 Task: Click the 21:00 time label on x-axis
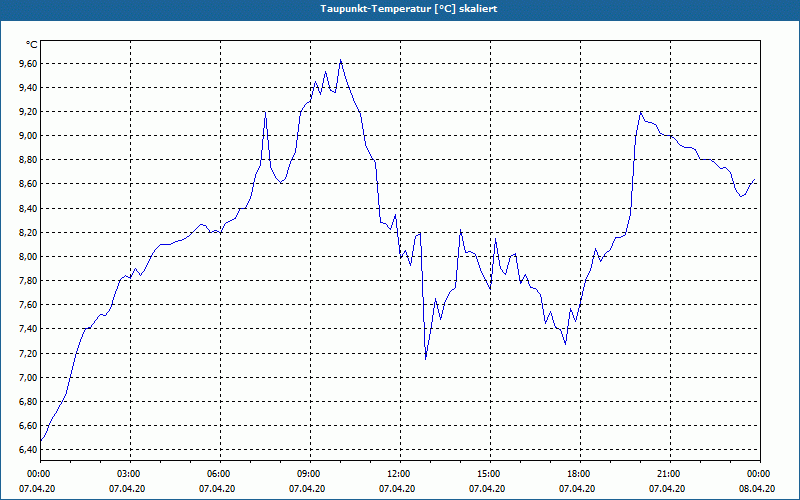point(670,474)
